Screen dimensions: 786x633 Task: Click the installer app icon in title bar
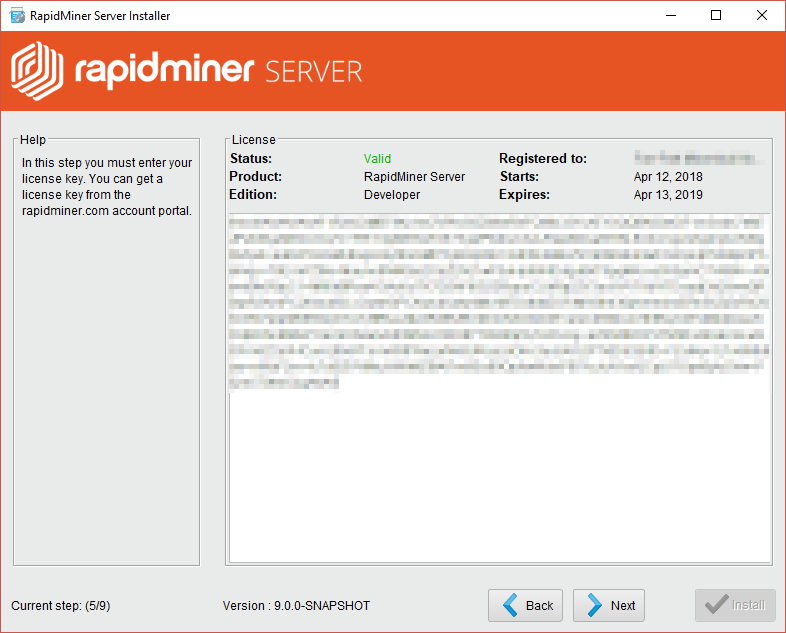tap(15, 15)
